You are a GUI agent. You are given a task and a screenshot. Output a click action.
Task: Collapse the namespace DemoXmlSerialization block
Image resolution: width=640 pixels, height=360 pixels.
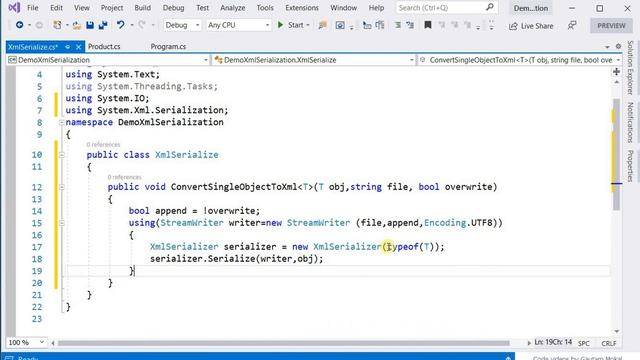61,122
